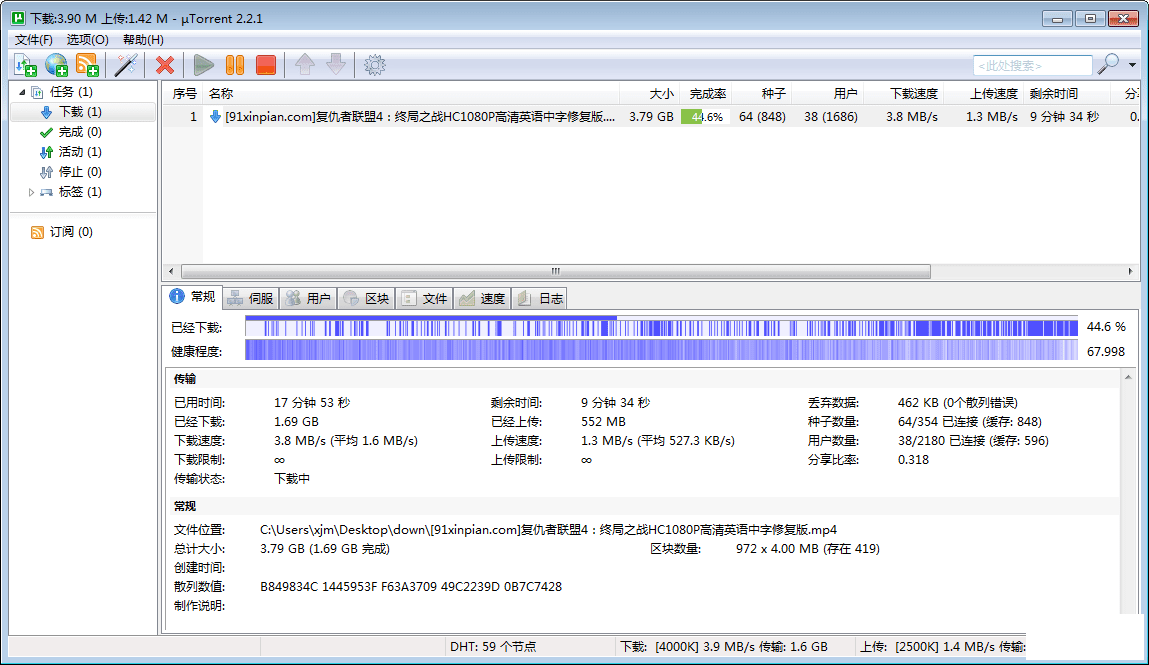The width and height of the screenshot is (1149, 665).
Task: Click the 44.6% progress bar in torrent row
Action: click(705, 116)
